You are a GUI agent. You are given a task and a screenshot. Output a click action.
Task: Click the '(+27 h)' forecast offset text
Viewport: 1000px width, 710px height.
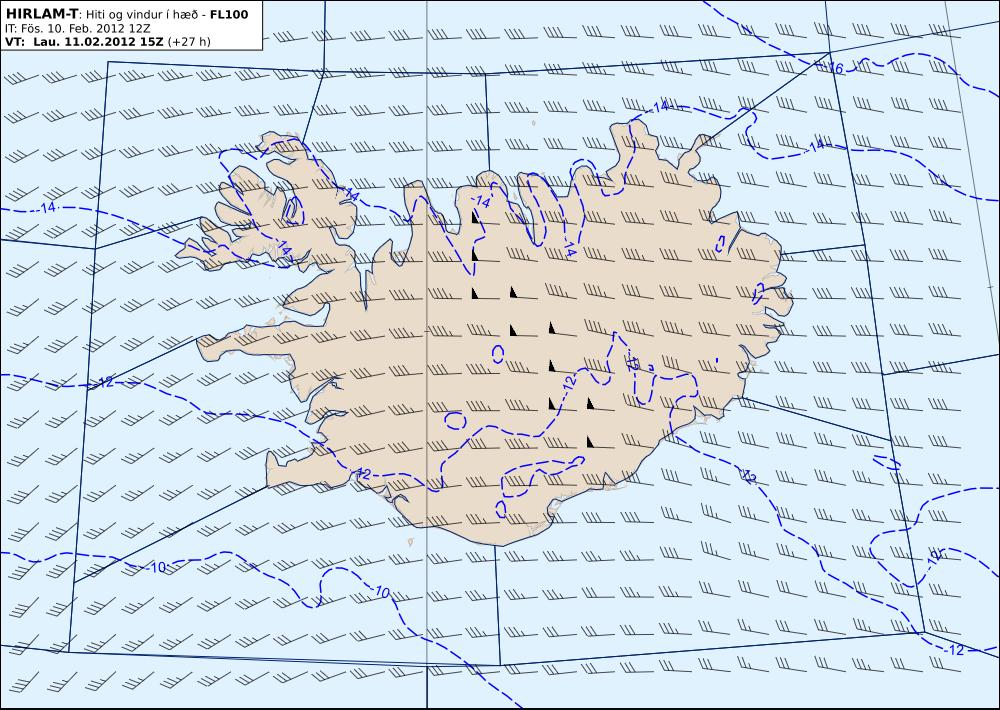(188, 42)
